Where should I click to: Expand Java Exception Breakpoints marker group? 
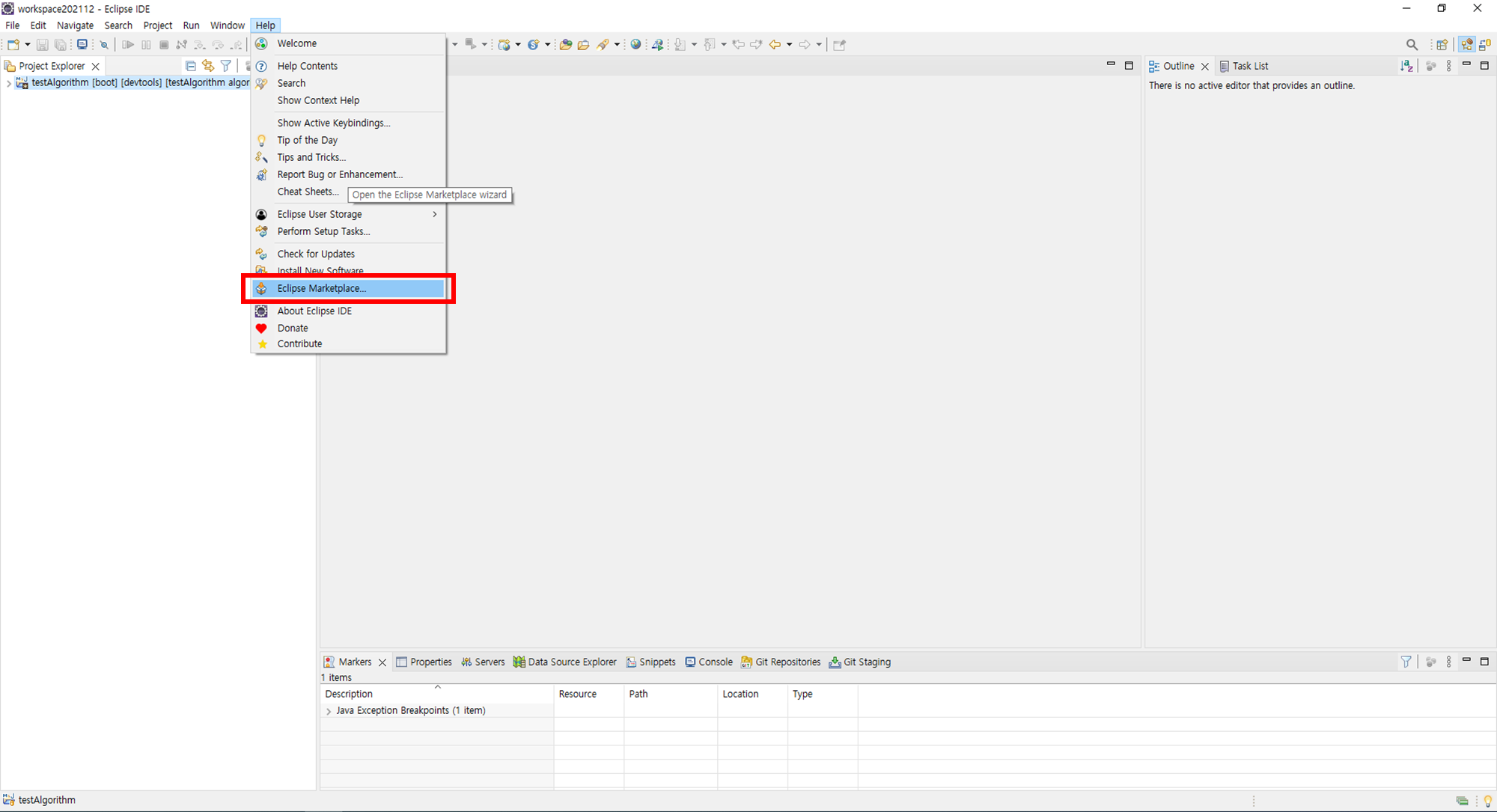328,711
